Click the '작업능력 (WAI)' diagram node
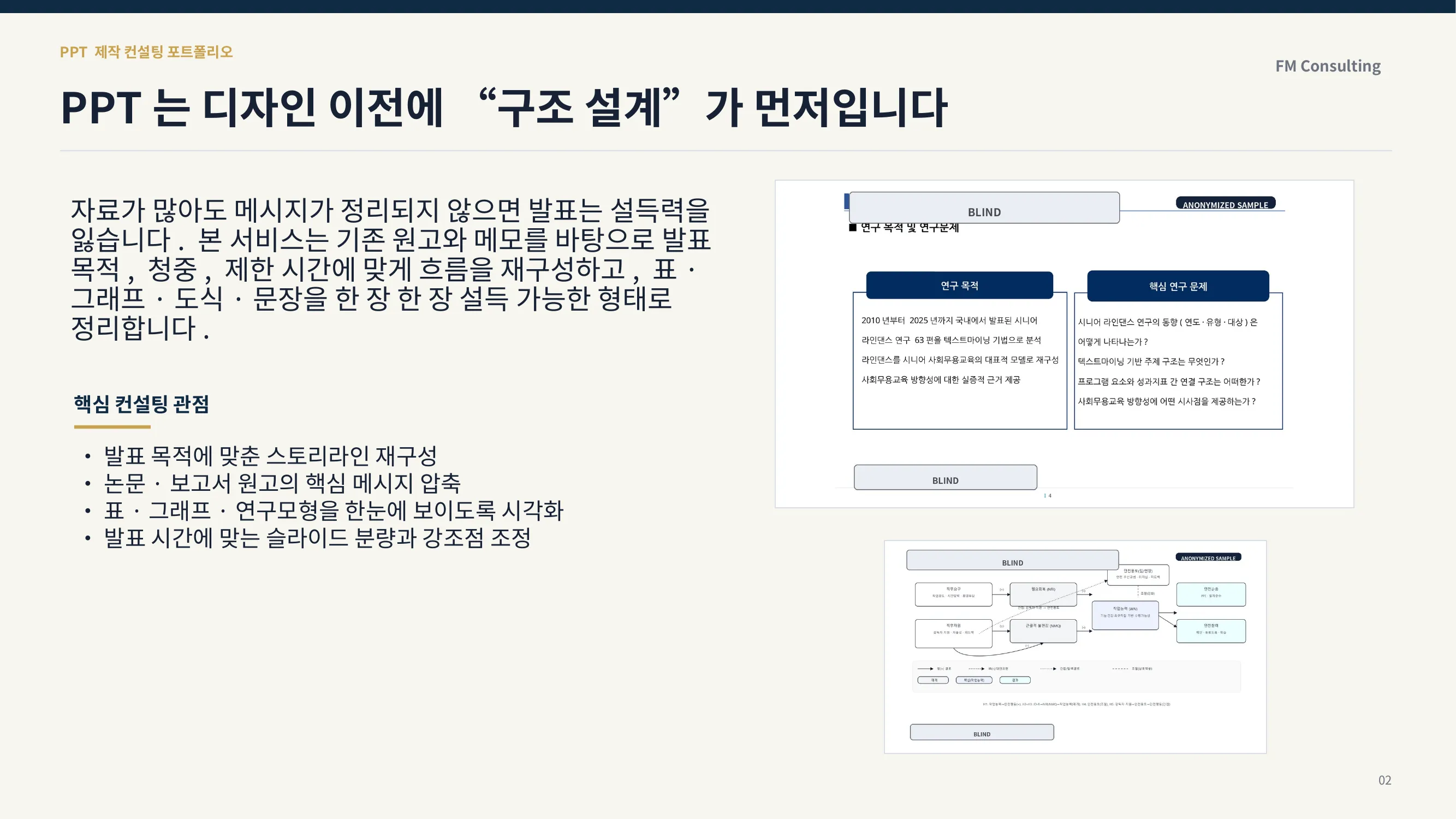This screenshot has height=819, width=1456. 1125,615
